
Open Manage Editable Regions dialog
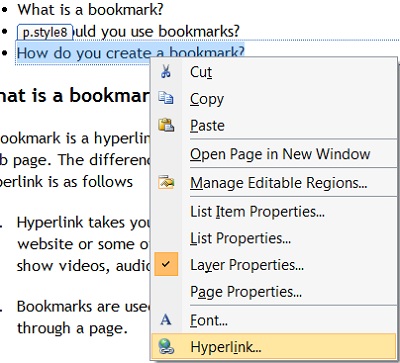coord(273,183)
